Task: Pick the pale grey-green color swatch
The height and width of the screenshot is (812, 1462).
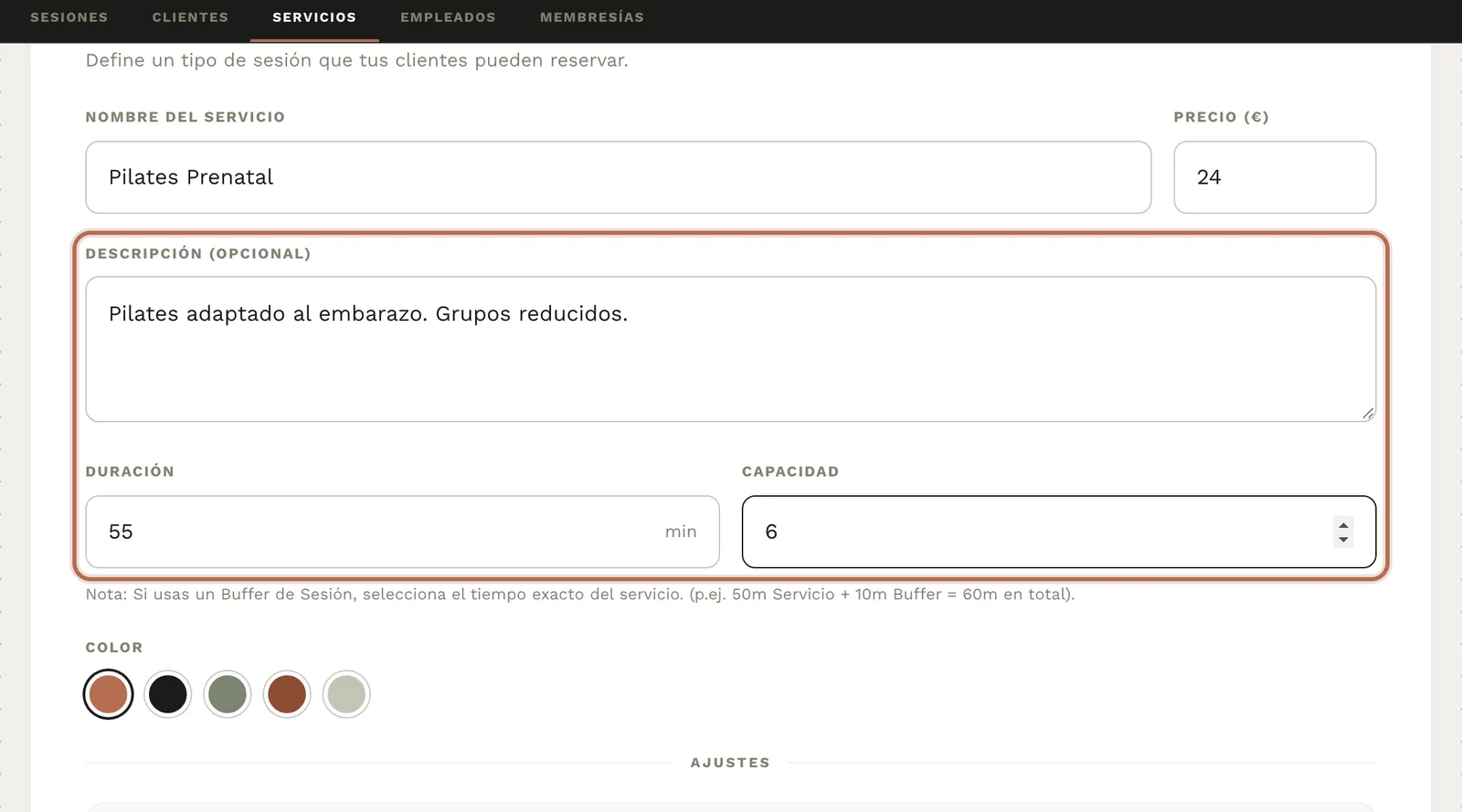Action: point(346,694)
